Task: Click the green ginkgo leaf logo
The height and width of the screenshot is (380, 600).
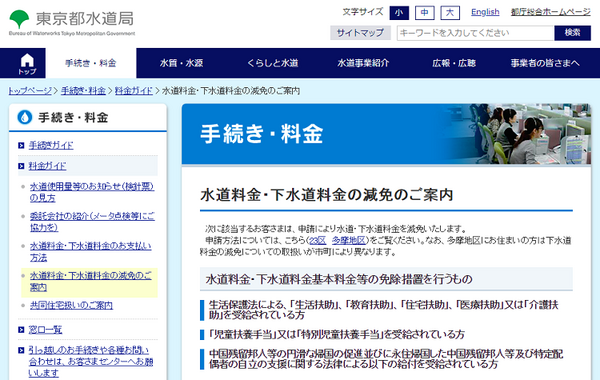Action: (x=19, y=19)
